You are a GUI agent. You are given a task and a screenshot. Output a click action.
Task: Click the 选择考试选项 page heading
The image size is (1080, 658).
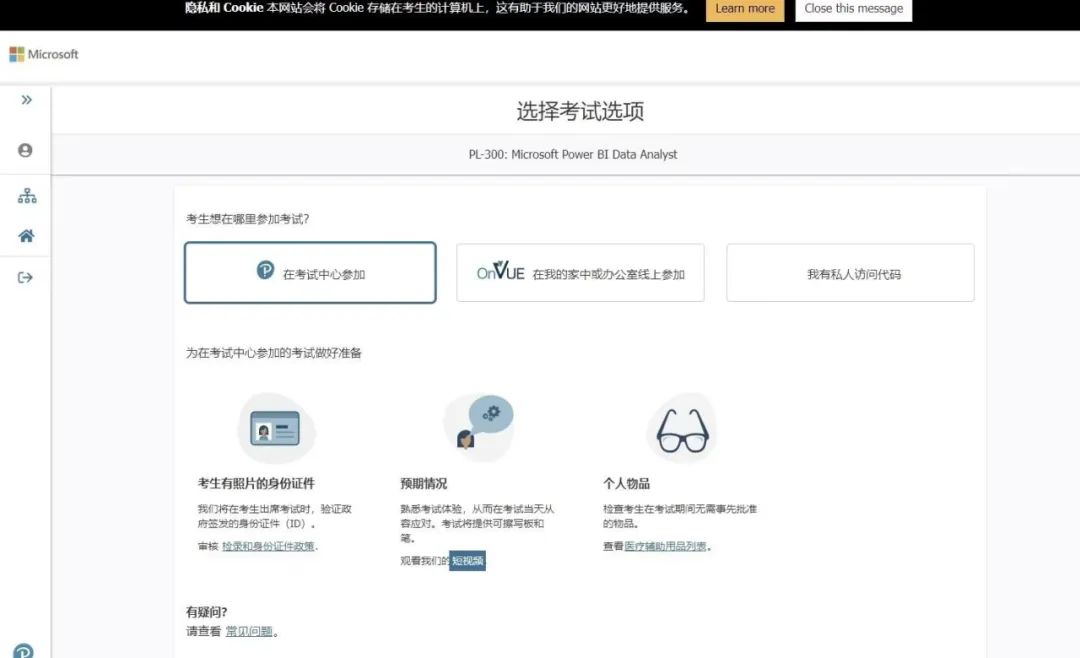pos(580,111)
